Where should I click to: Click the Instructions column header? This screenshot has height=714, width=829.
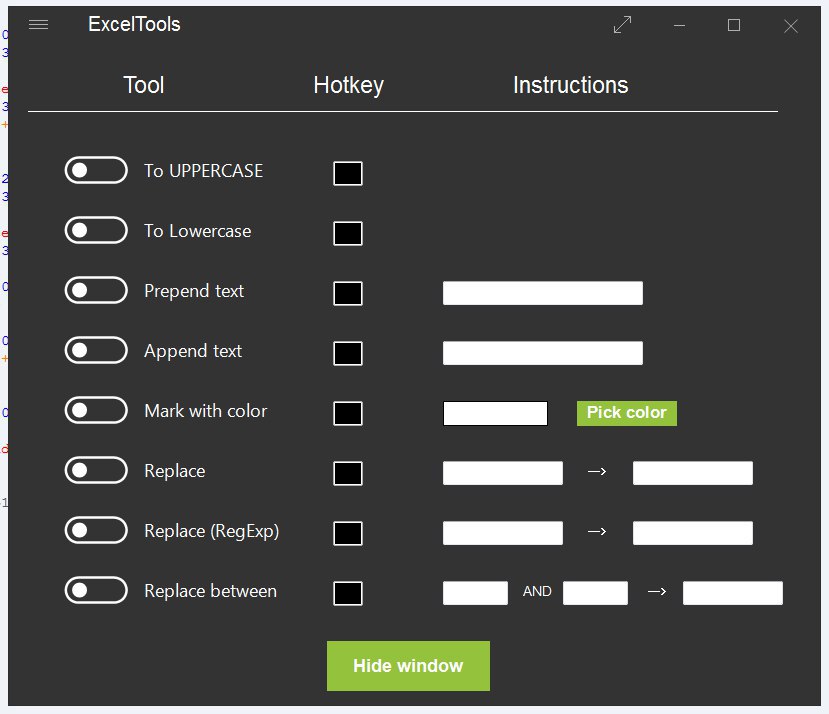[571, 85]
